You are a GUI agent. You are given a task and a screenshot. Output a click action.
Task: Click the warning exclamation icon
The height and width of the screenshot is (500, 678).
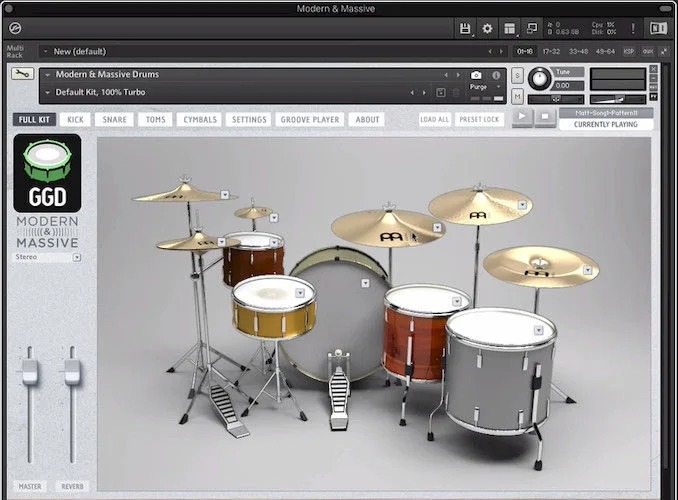[632, 29]
